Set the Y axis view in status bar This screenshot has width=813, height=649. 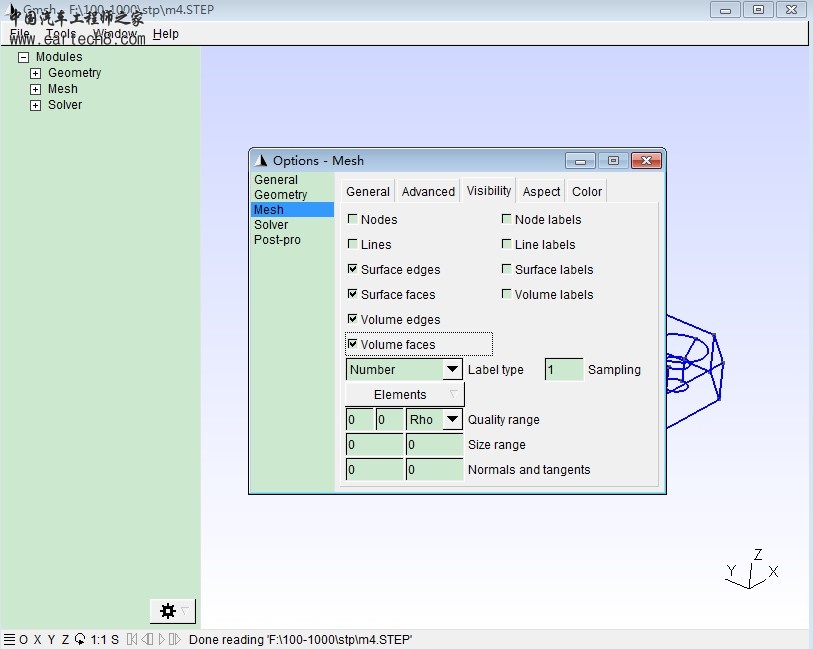[51, 640]
